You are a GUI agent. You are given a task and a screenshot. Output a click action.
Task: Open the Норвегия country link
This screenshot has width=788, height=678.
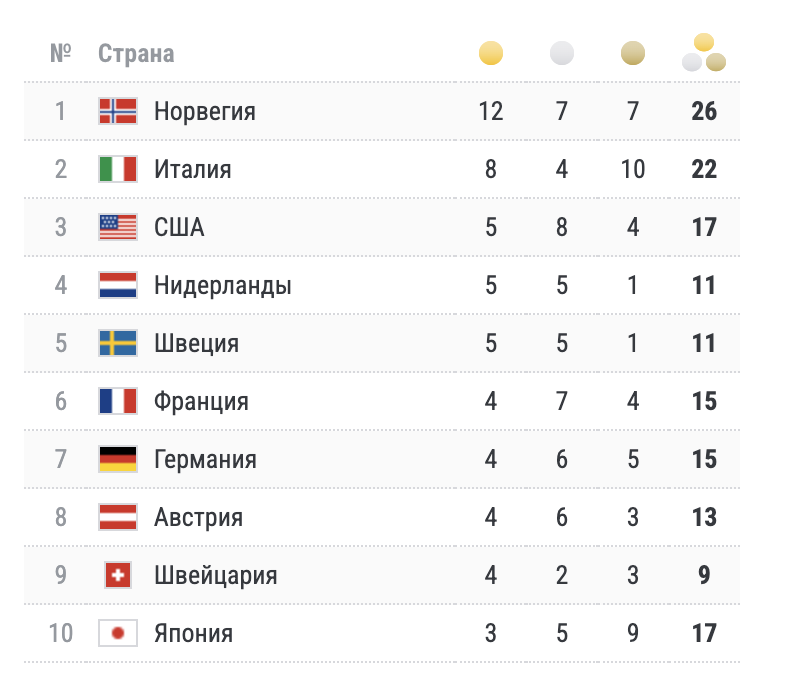(x=204, y=111)
